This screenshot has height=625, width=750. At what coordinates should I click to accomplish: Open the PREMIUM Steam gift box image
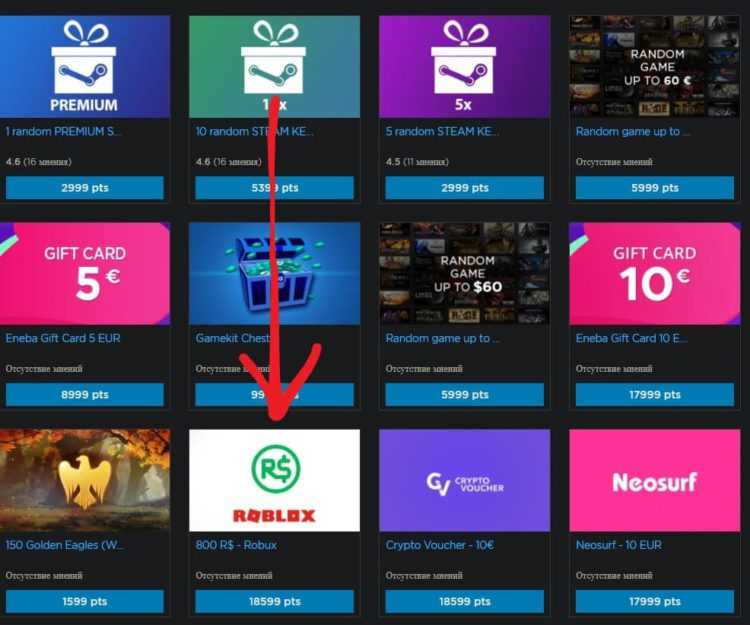85,66
